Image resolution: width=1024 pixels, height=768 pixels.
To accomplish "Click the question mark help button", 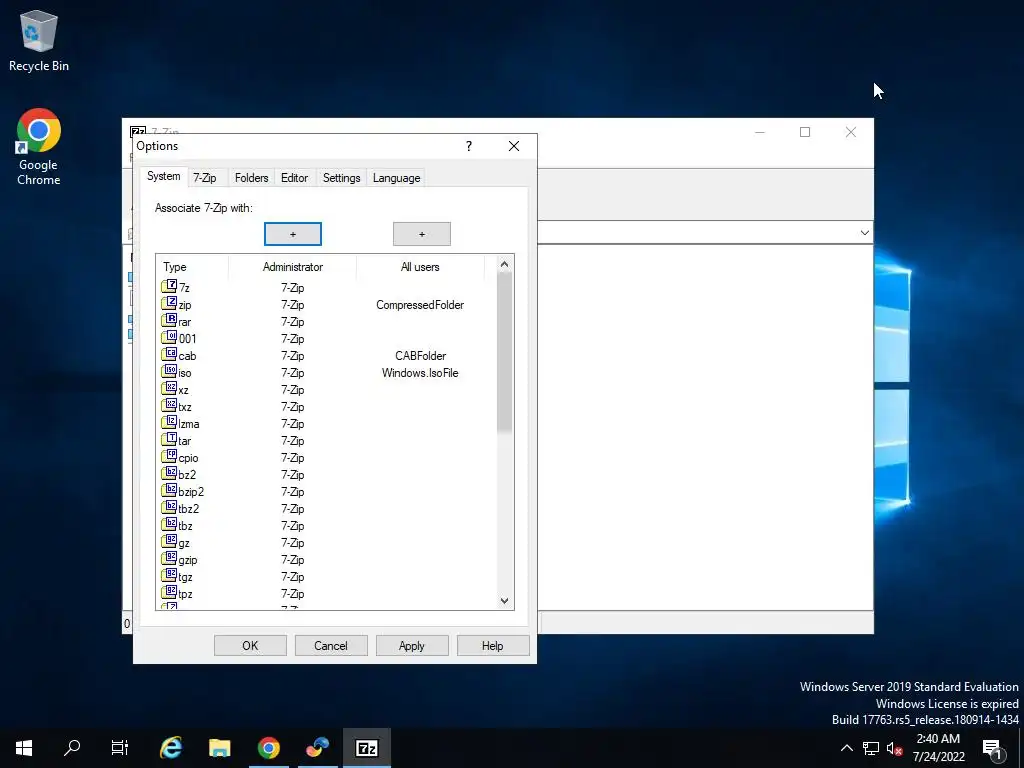I will click(x=469, y=146).
